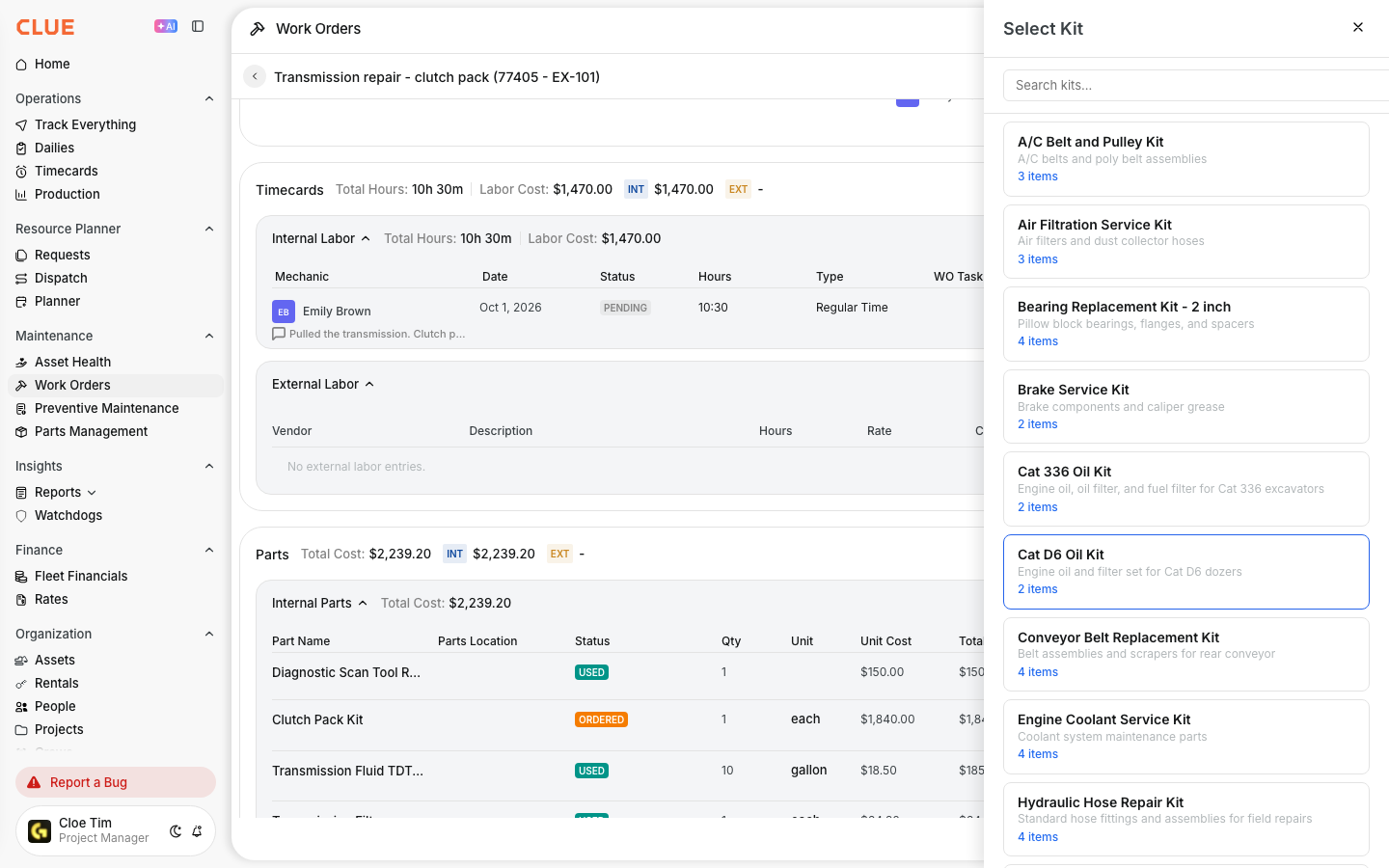Collapse the Operations section
Viewport: 1389px width, 868px height.
tap(209, 98)
